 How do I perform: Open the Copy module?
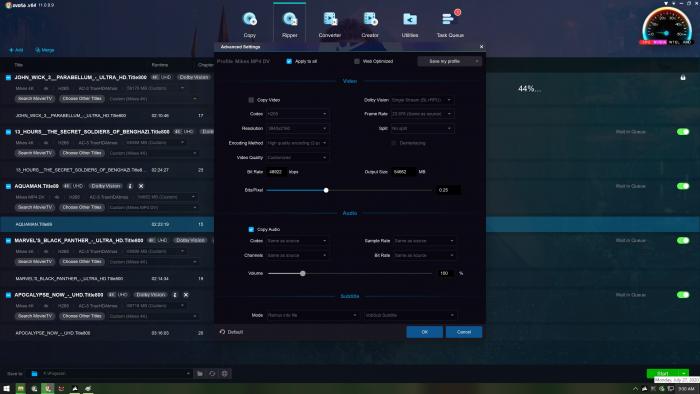tap(250, 24)
